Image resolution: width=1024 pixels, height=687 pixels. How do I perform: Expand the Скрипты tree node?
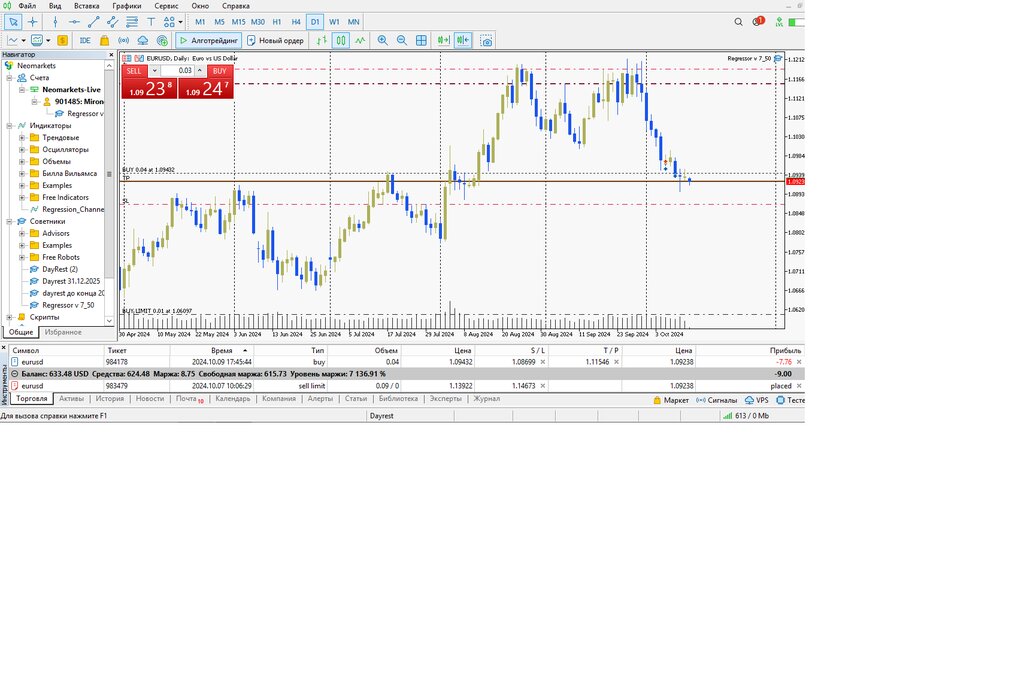pyautogui.click(x=9, y=317)
